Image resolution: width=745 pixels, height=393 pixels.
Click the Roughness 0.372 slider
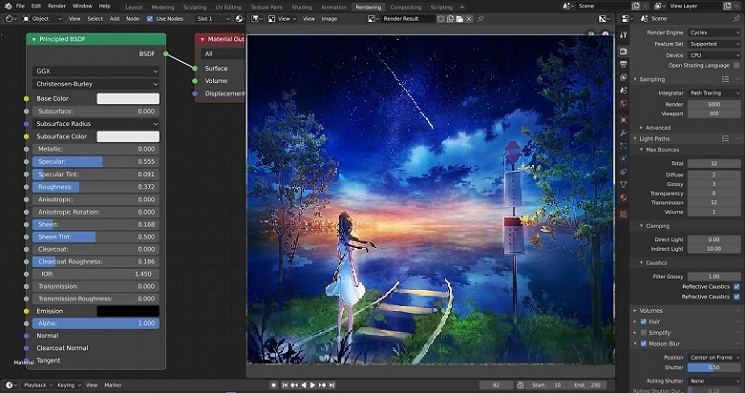(x=96, y=187)
